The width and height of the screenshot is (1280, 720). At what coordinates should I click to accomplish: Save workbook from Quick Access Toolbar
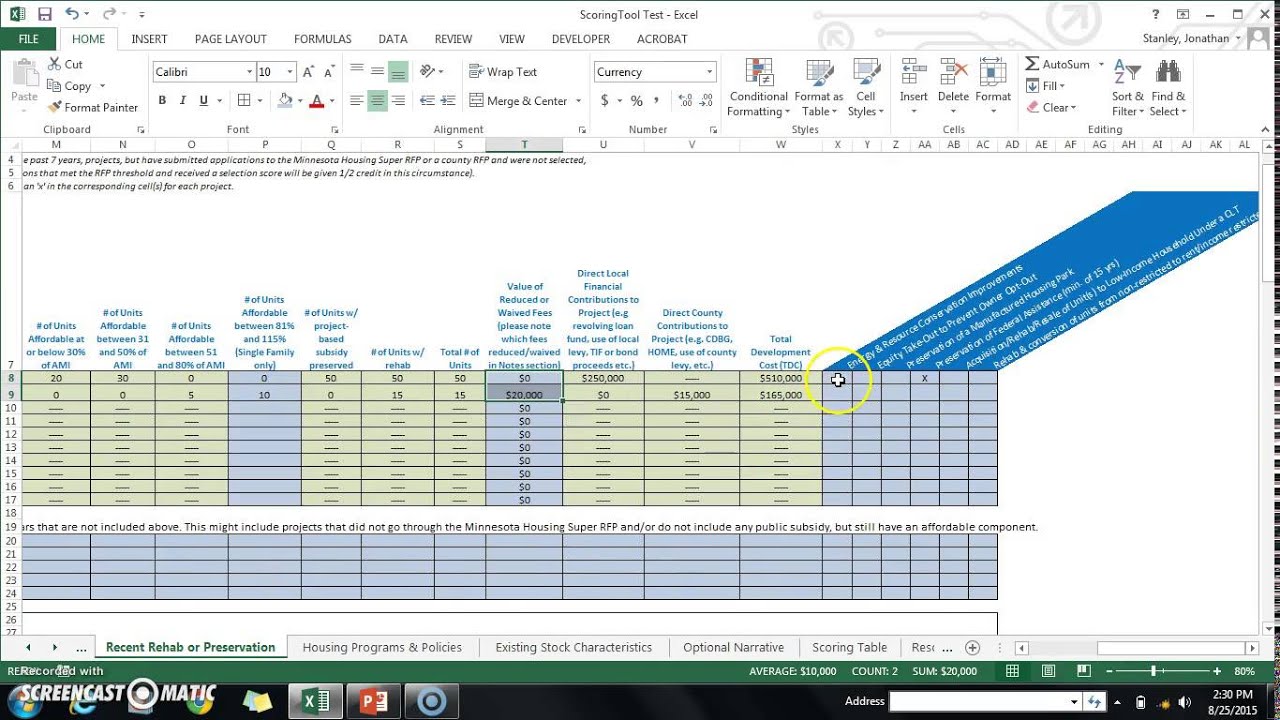[x=45, y=14]
